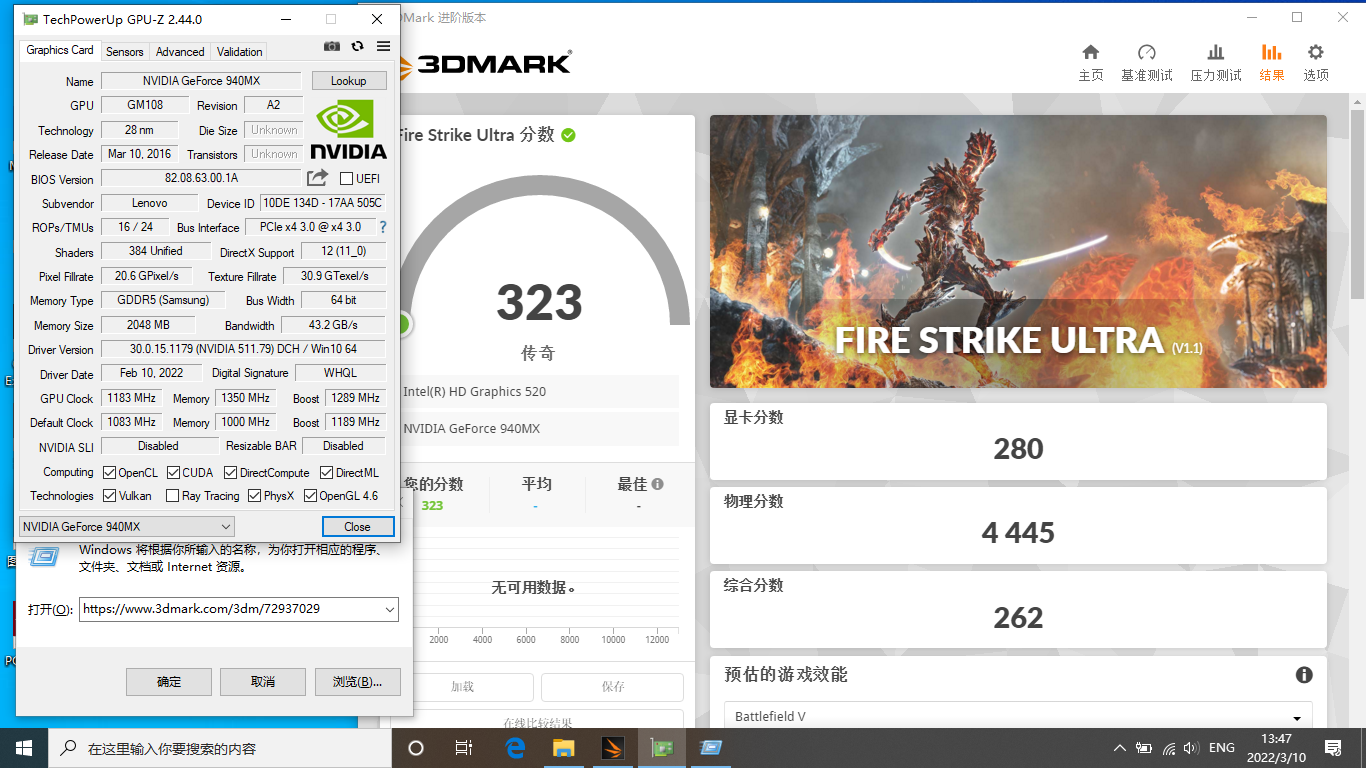Screen dimensions: 1366x768
Task: Open 3DMark options (选项) gear icon
Action: coord(1316,63)
